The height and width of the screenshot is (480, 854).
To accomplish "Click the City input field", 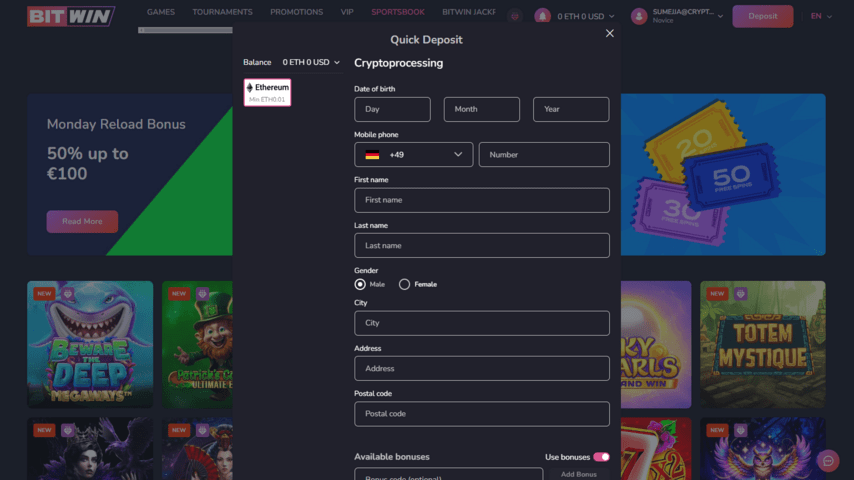I will point(481,323).
